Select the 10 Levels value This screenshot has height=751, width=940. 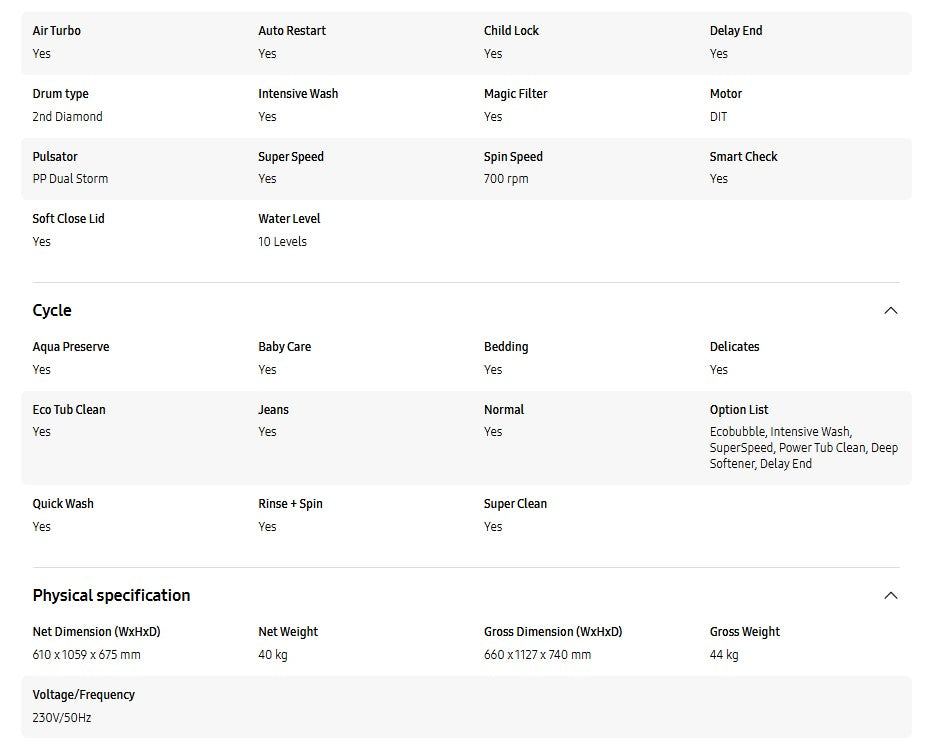click(282, 242)
